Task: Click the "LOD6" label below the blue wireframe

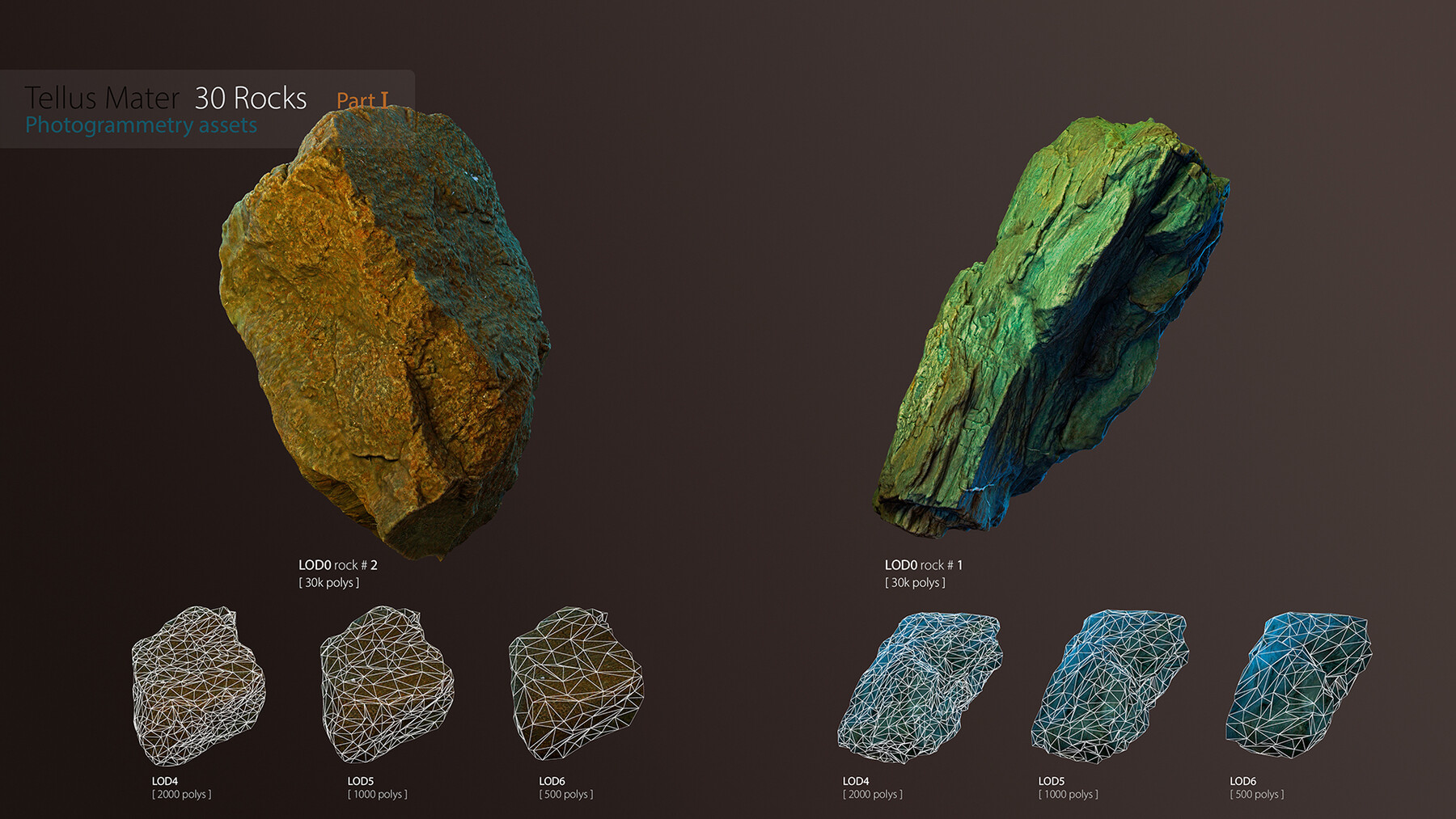Action: pos(1243,781)
